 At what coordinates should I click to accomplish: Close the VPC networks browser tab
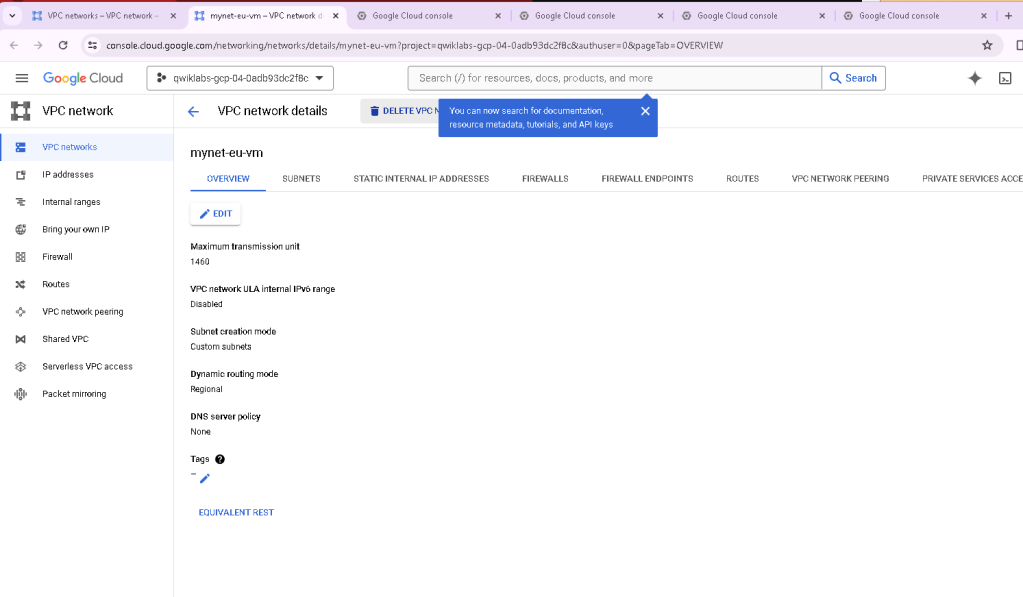click(x=173, y=16)
